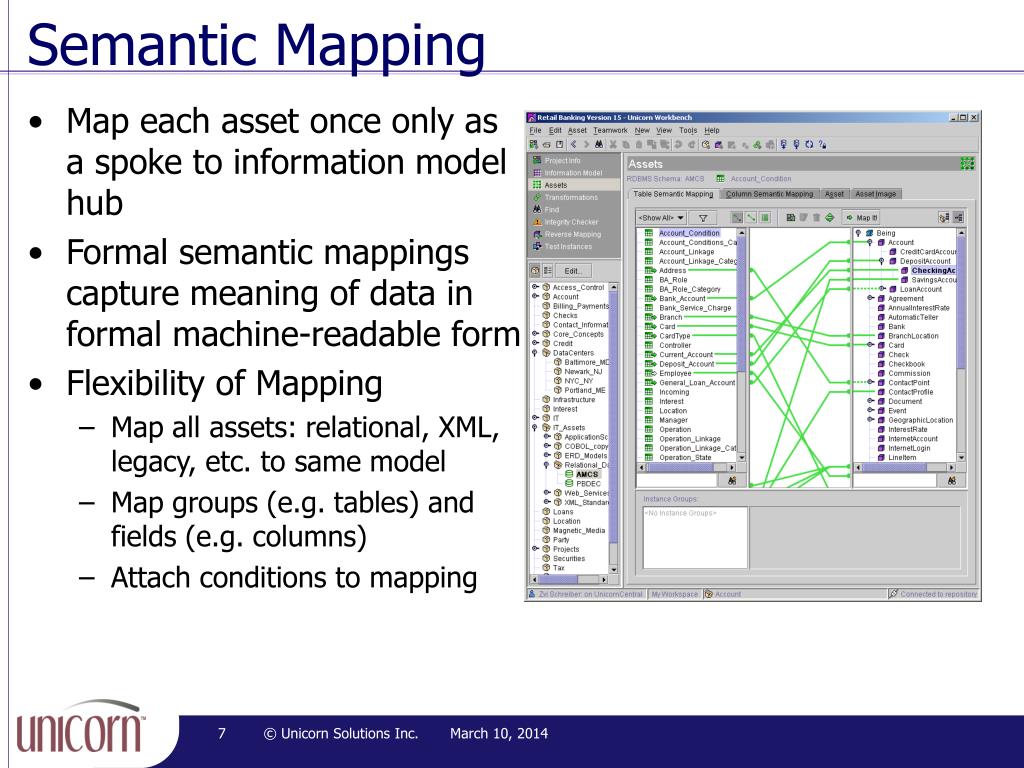Click the package view icon left of Edit
The height and width of the screenshot is (768, 1024).
tap(536, 270)
